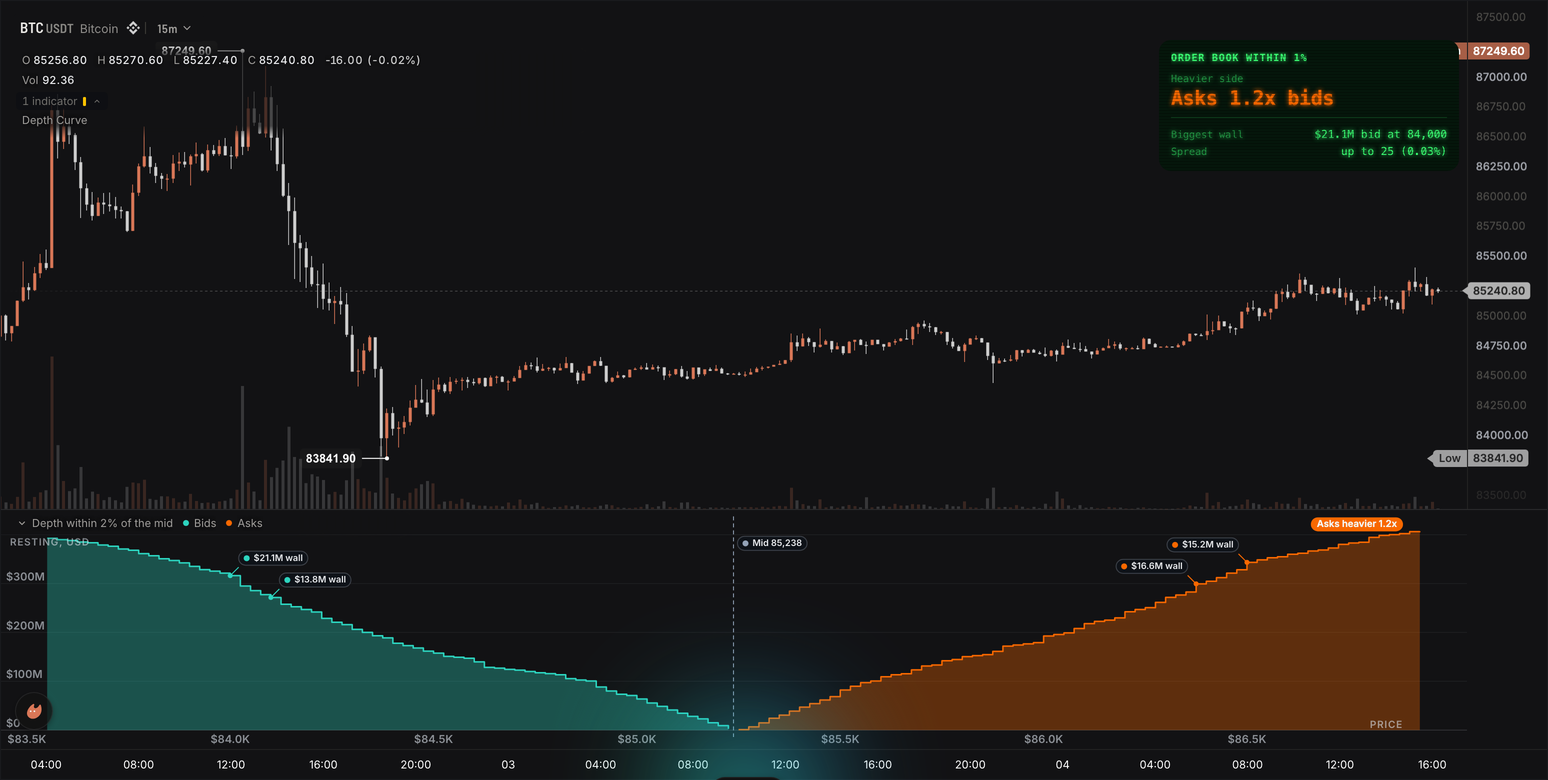Select the Depth Curve indicator label
The width and height of the screenshot is (1548, 780).
point(55,120)
